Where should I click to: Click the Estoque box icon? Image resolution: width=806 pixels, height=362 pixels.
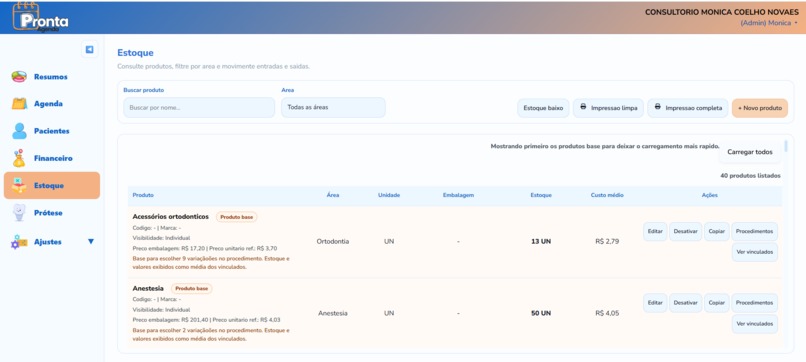pyautogui.click(x=19, y=186)
